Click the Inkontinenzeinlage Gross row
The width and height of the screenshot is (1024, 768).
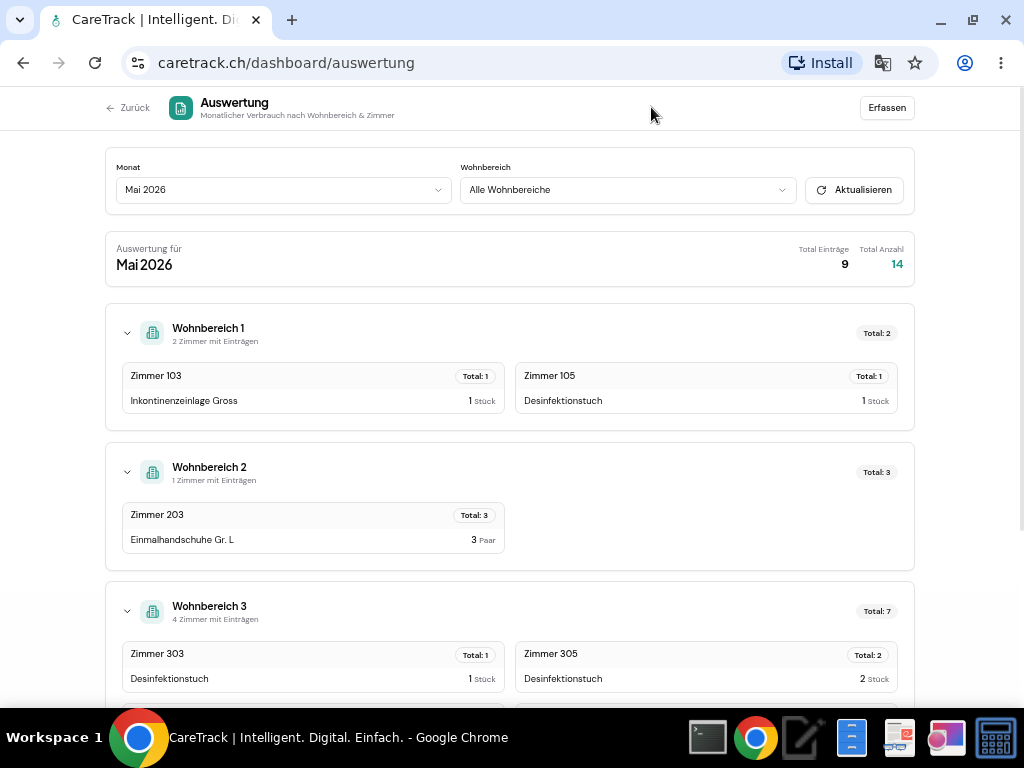coord(313,401)
